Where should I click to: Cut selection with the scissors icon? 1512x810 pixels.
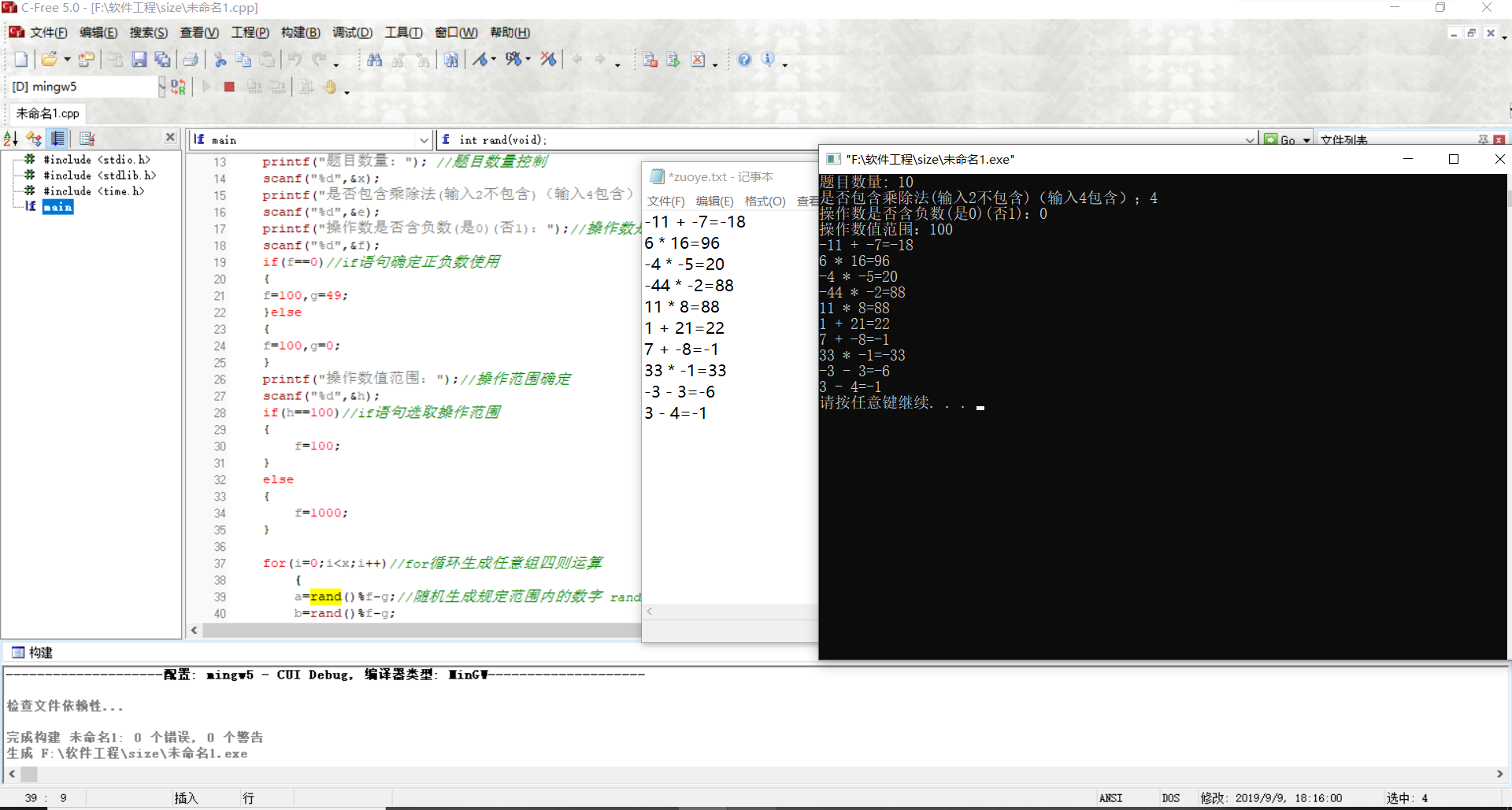(x=220, y=59)
